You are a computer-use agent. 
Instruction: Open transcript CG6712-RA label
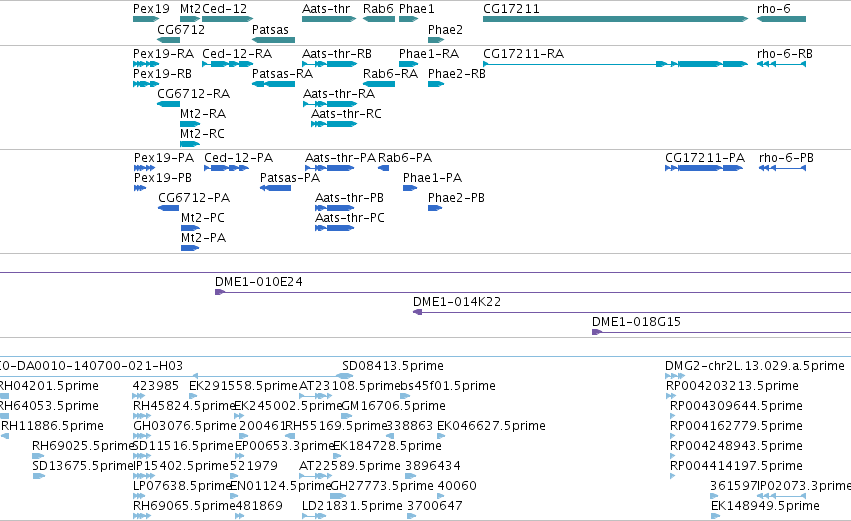(x=194, y=94)
